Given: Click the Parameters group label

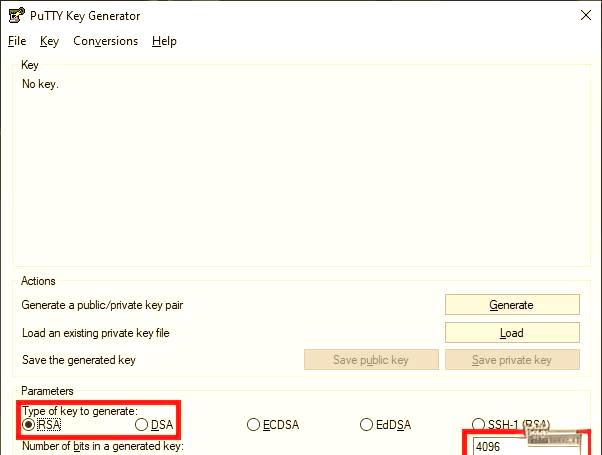Looking at the screenshot, I should (x=47, y=391).
